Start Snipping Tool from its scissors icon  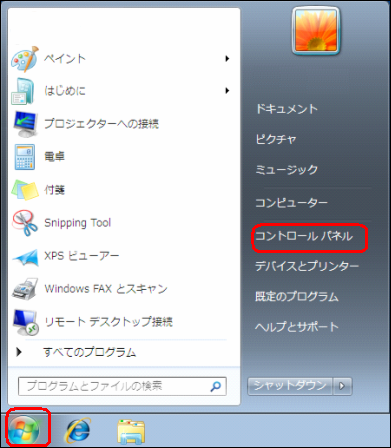(25, 223)
